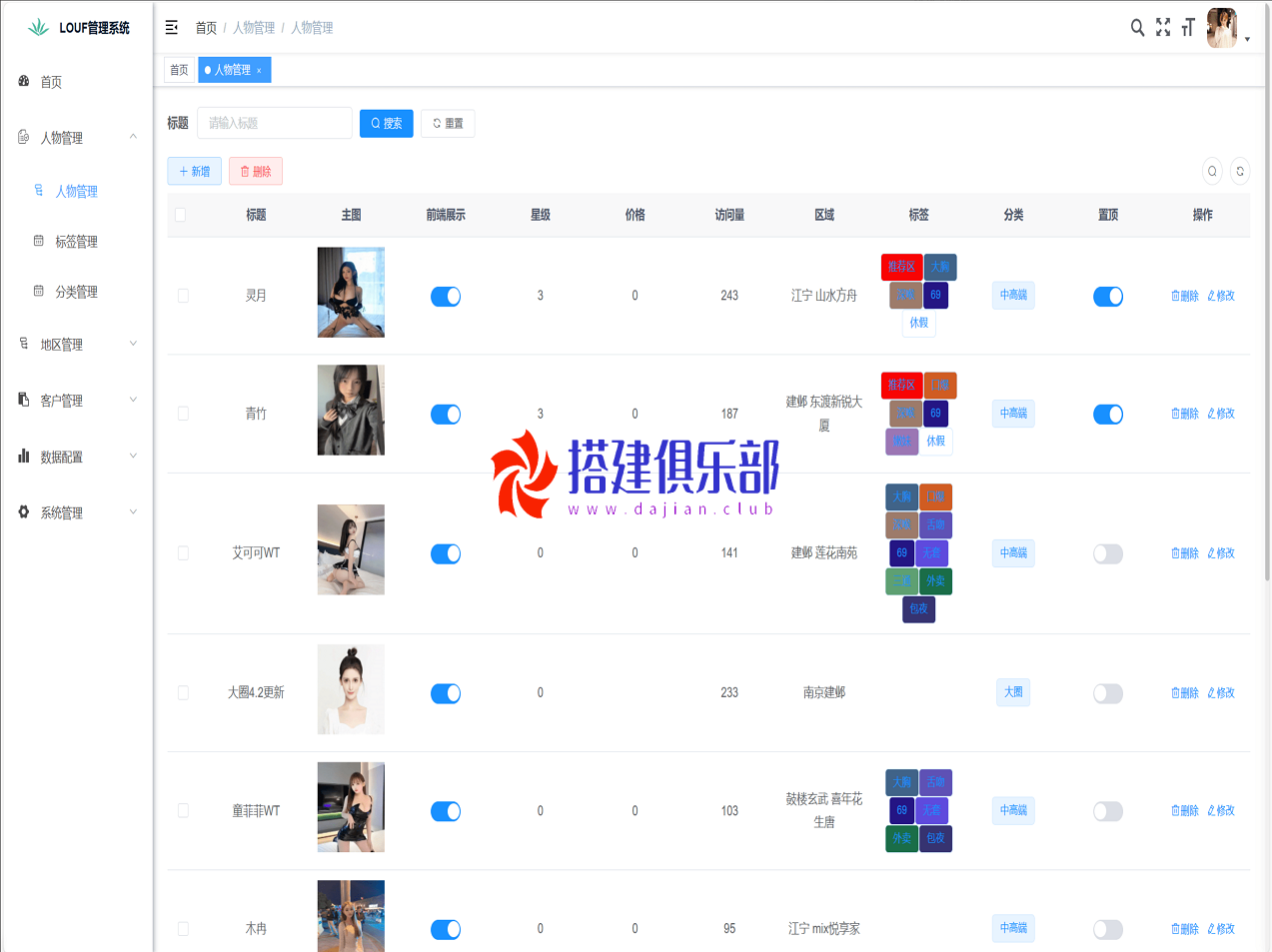Check the select-all checkbox in table header

[180, 215]
